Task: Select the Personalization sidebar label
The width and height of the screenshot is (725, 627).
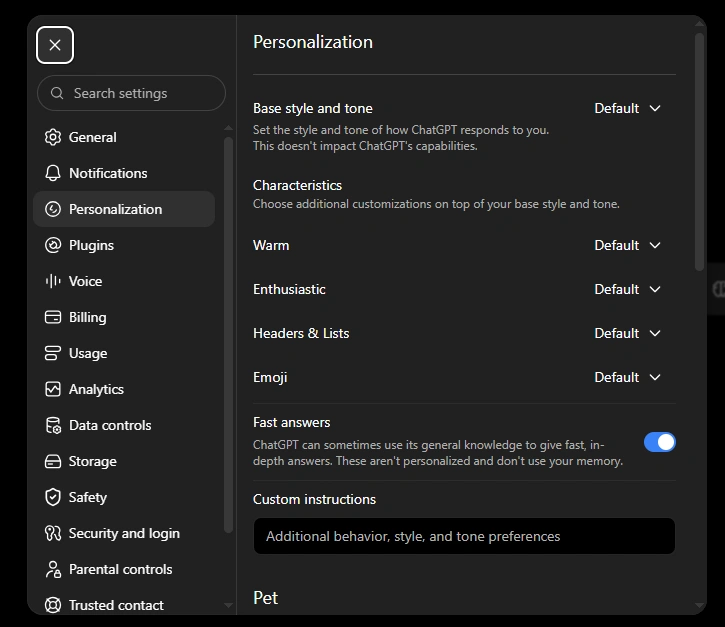Action: coord(116,209)
